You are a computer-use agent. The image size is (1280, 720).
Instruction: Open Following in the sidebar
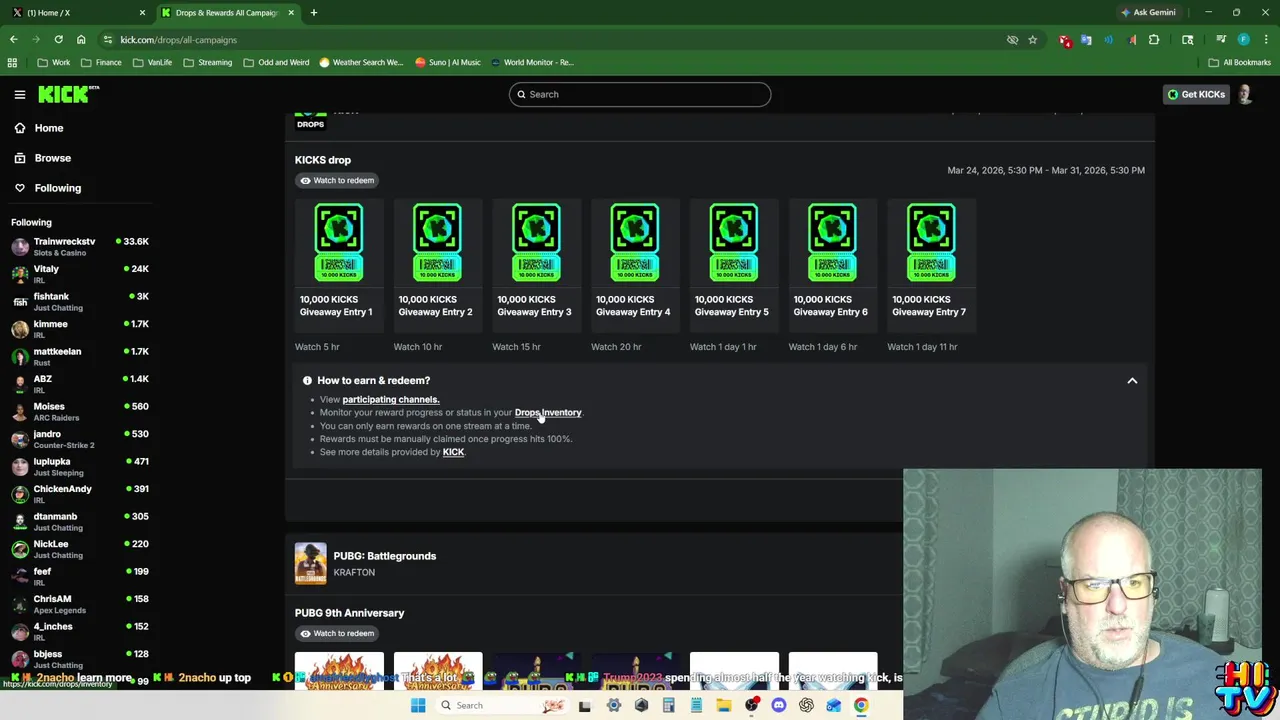pyautogui.click(x=48, y=188)
